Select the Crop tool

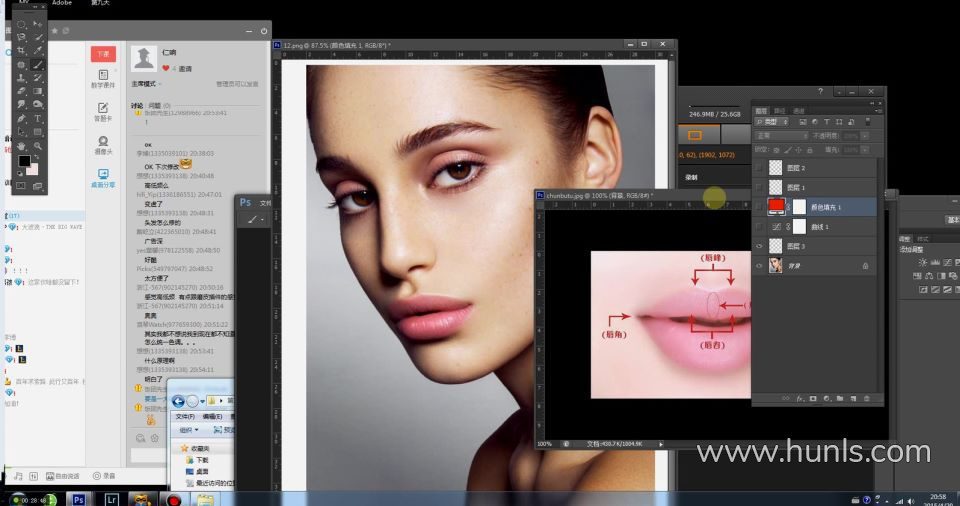[x=21, y=51]
